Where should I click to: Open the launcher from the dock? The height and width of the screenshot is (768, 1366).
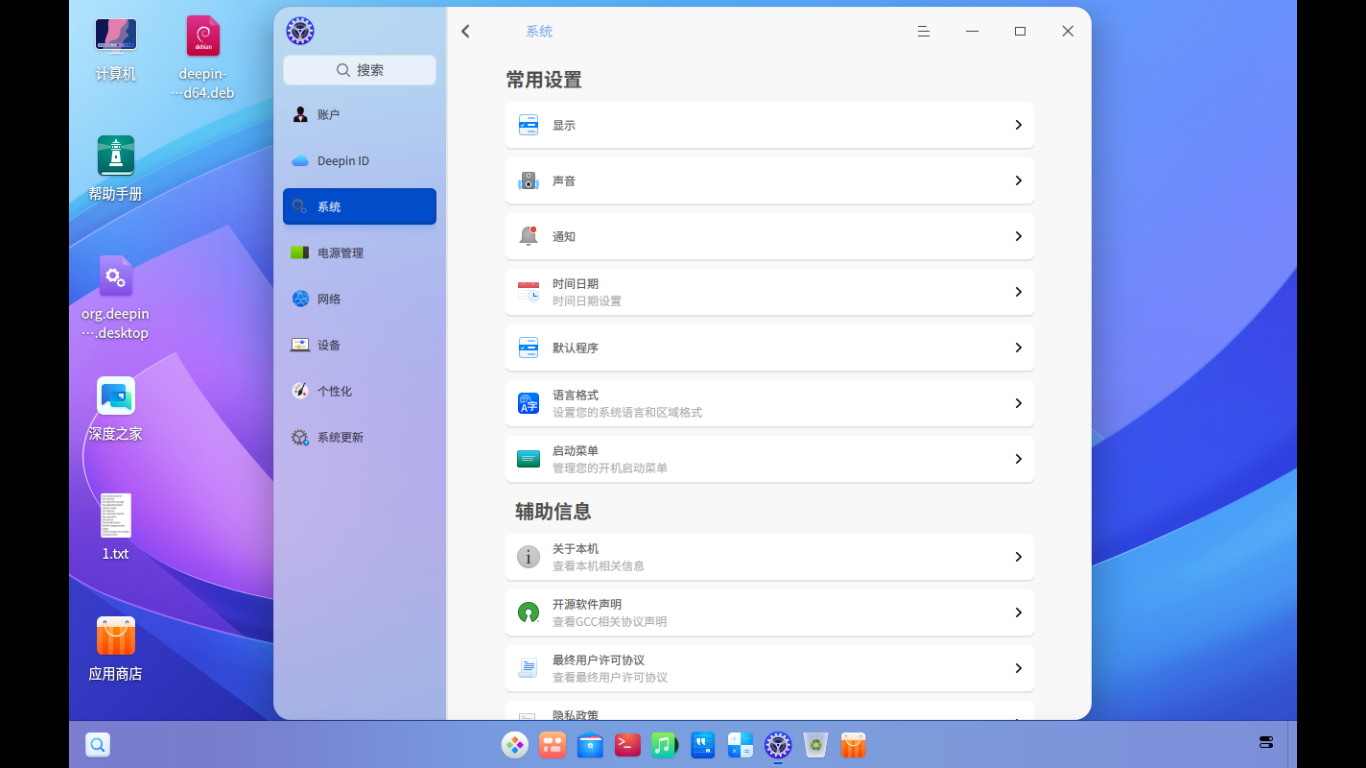(x=515, y=745)
